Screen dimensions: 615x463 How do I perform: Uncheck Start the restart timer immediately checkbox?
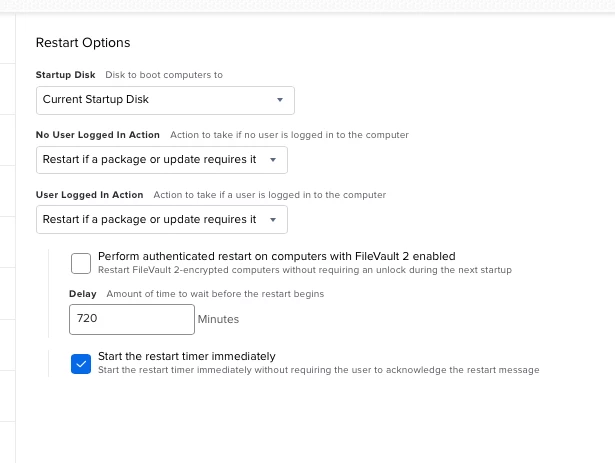pos(81,364)
